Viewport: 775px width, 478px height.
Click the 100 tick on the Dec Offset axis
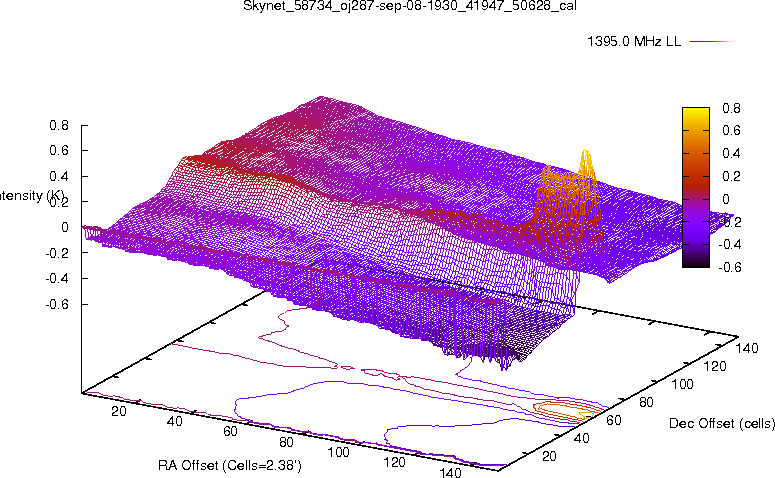683,384
